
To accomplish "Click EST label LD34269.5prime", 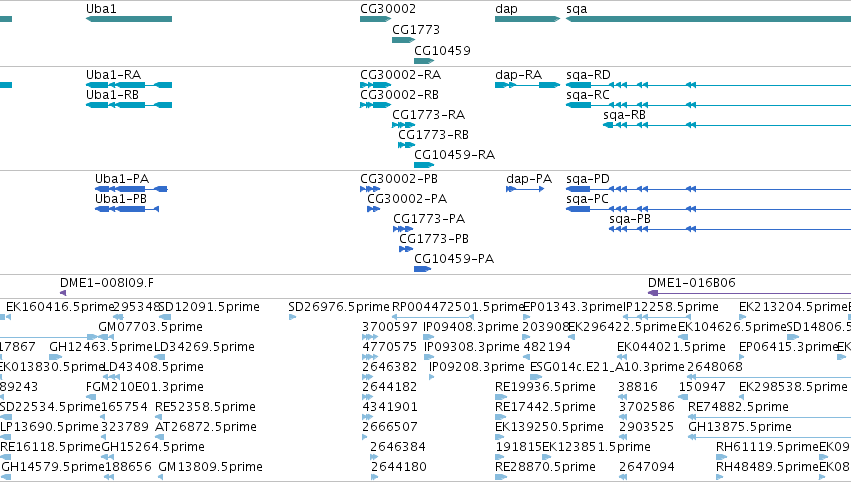I will (204, 347).
